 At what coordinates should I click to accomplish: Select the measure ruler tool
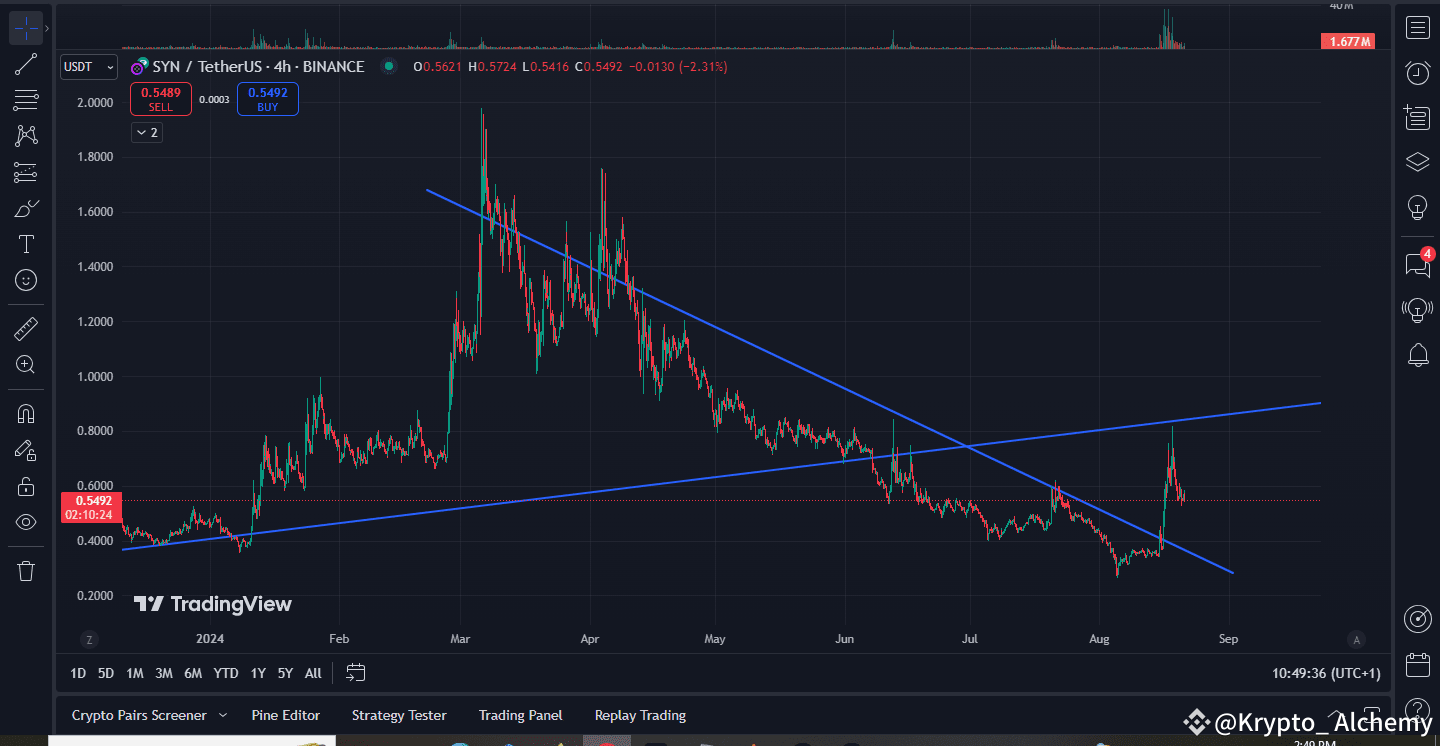25,327
